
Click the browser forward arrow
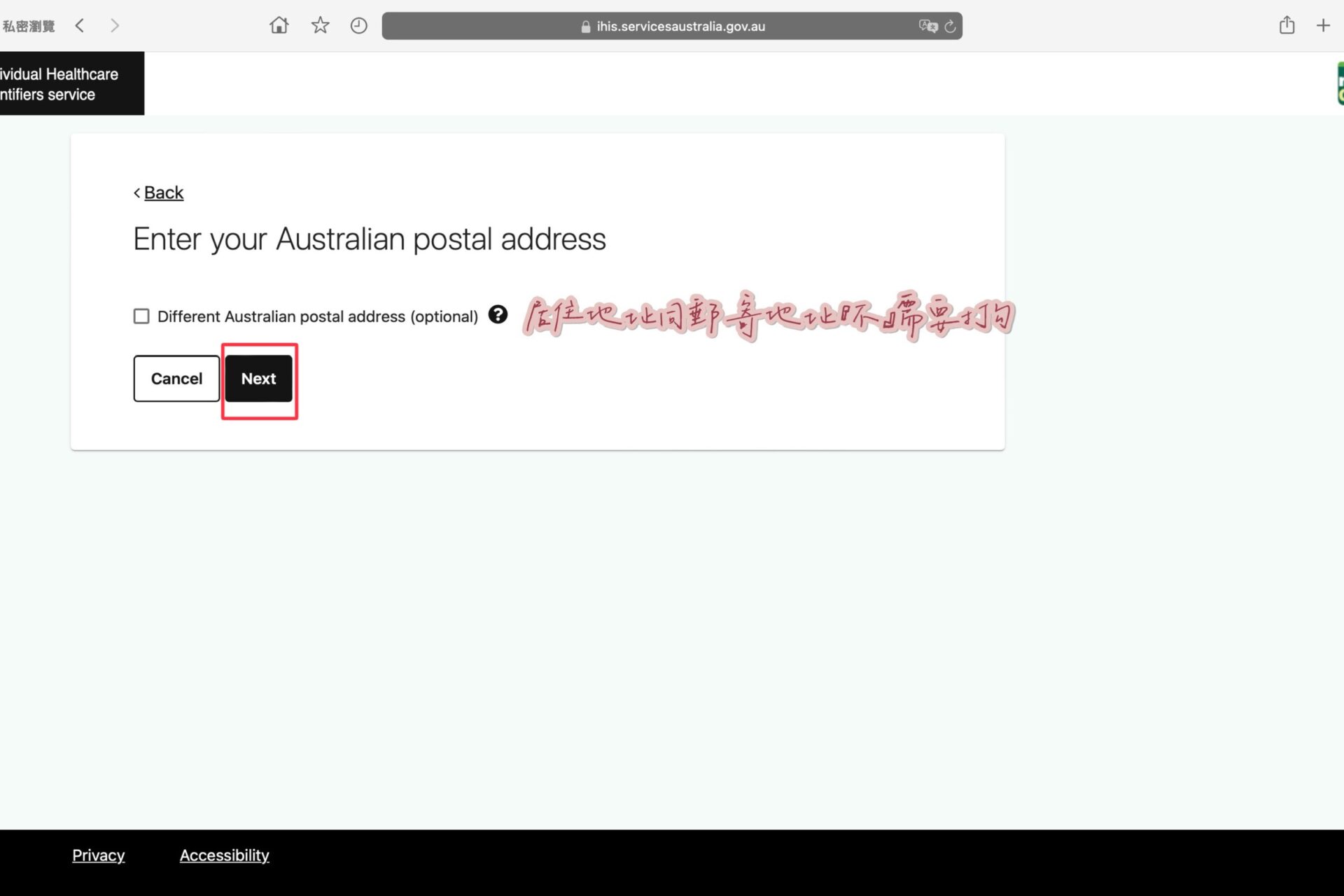pyautogui.click(x=115, y=26)
